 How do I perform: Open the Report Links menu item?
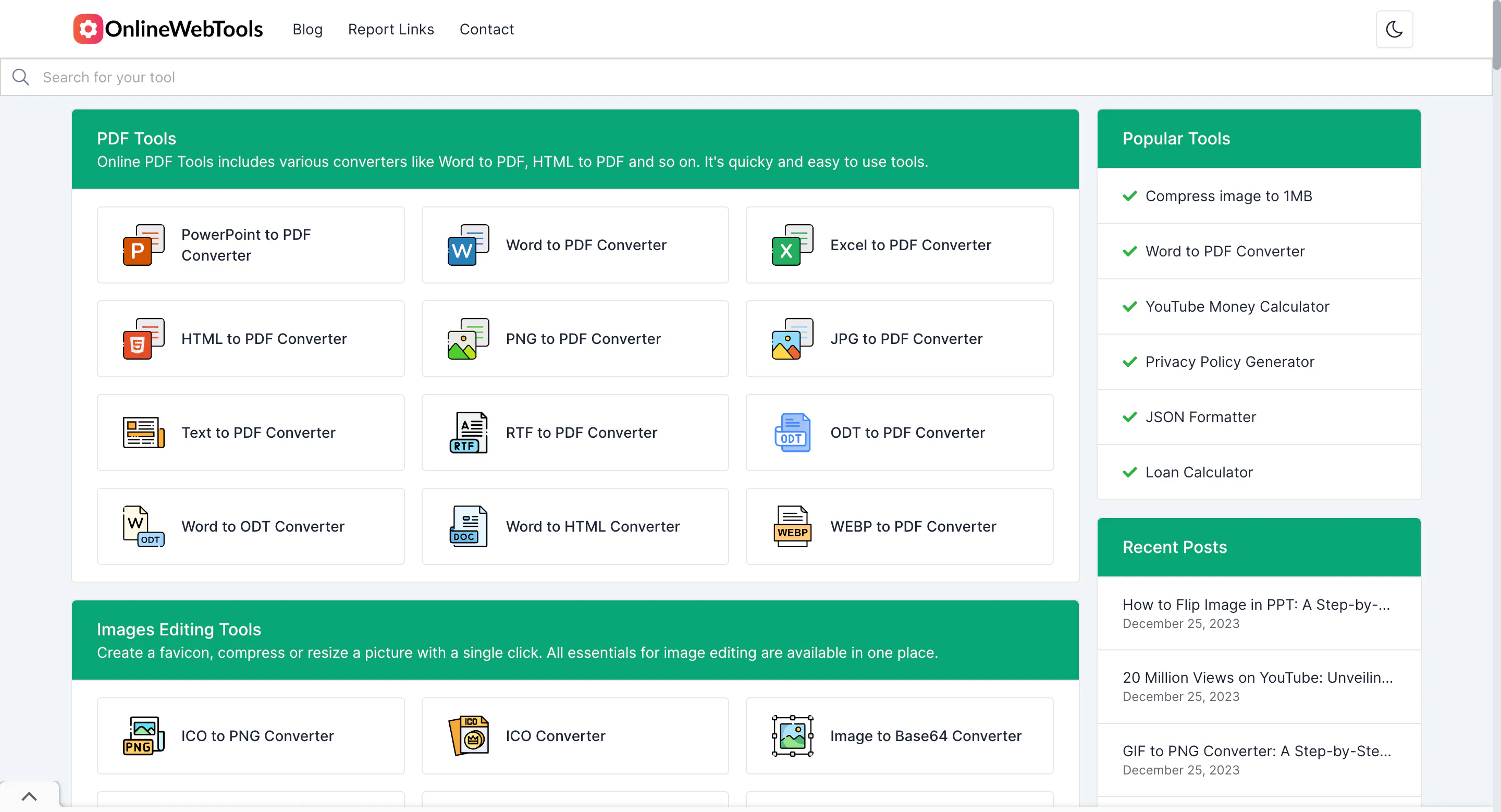390,29
